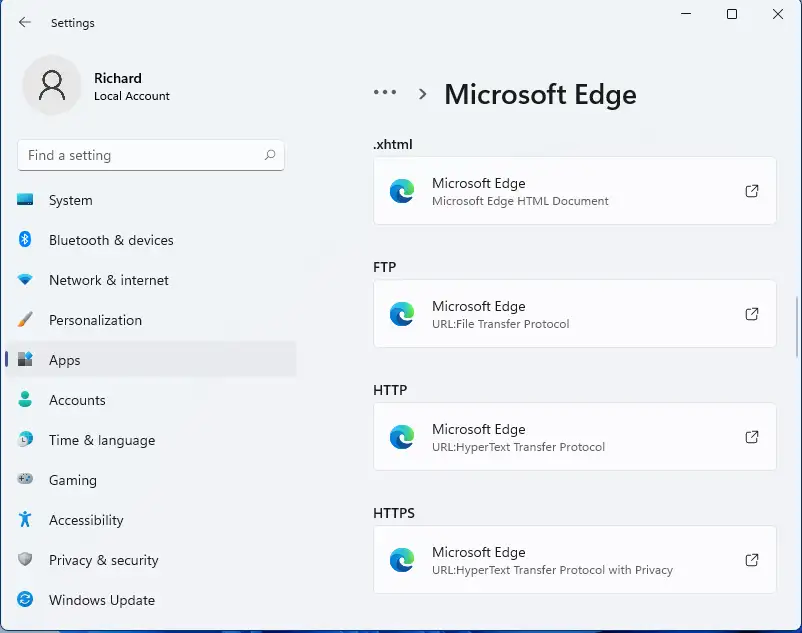Go back using the Settings back arrow
Viewport: 802px width, 633px height.
[x=24, y=22]
